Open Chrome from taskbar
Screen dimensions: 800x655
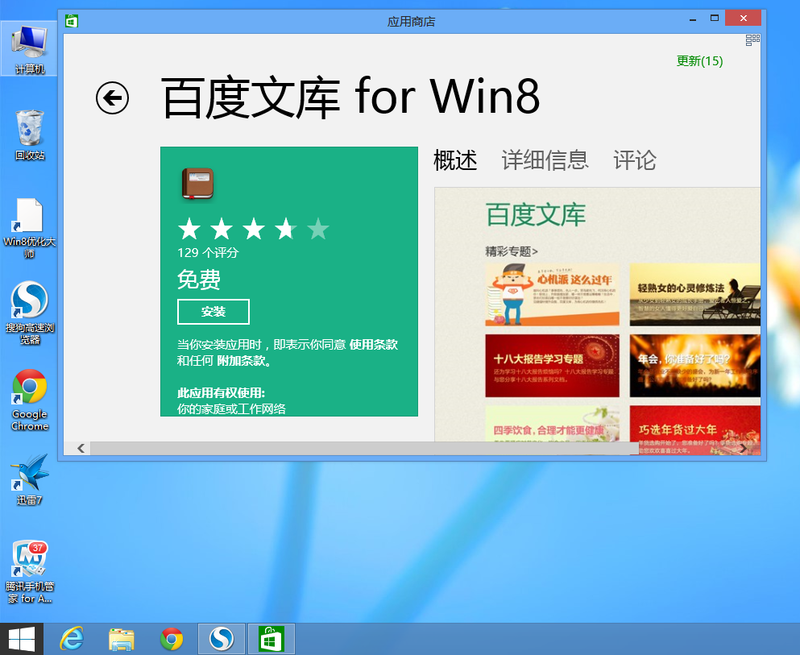(x=171, y=639)
